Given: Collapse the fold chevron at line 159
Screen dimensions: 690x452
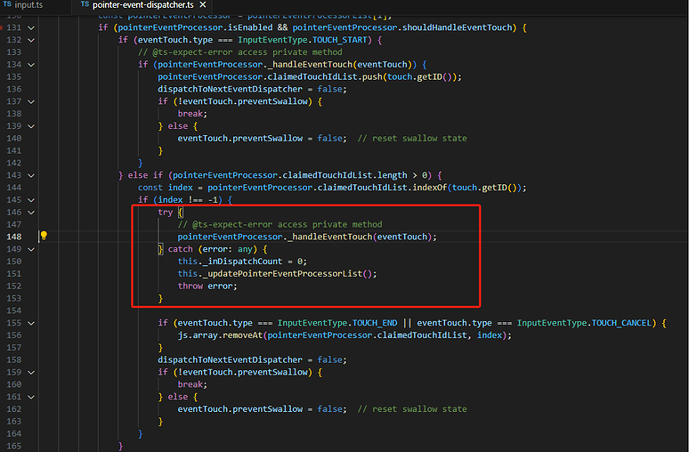Looking at the screenshot, I should [31, 373].
